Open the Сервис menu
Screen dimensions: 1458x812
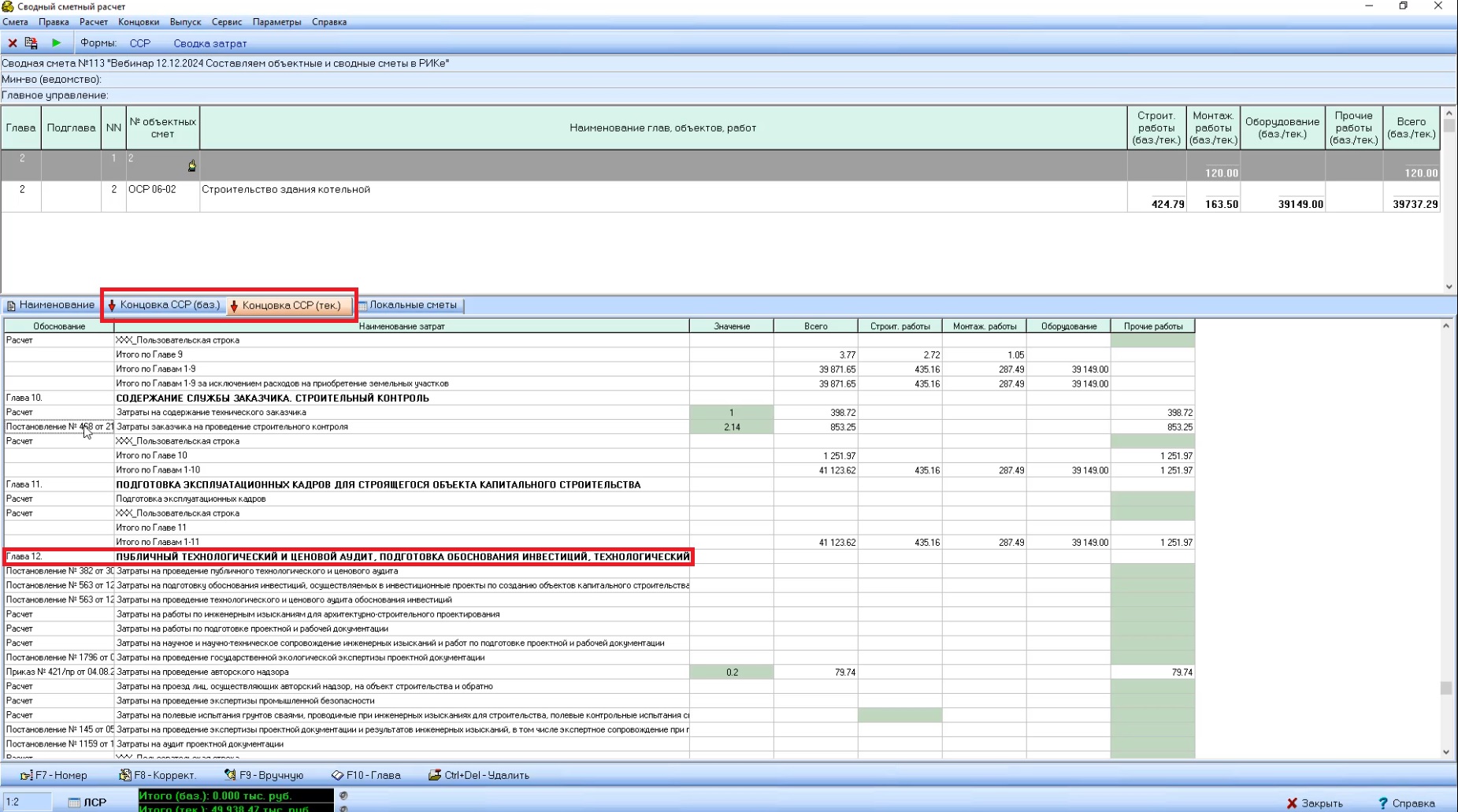[227, 22]
